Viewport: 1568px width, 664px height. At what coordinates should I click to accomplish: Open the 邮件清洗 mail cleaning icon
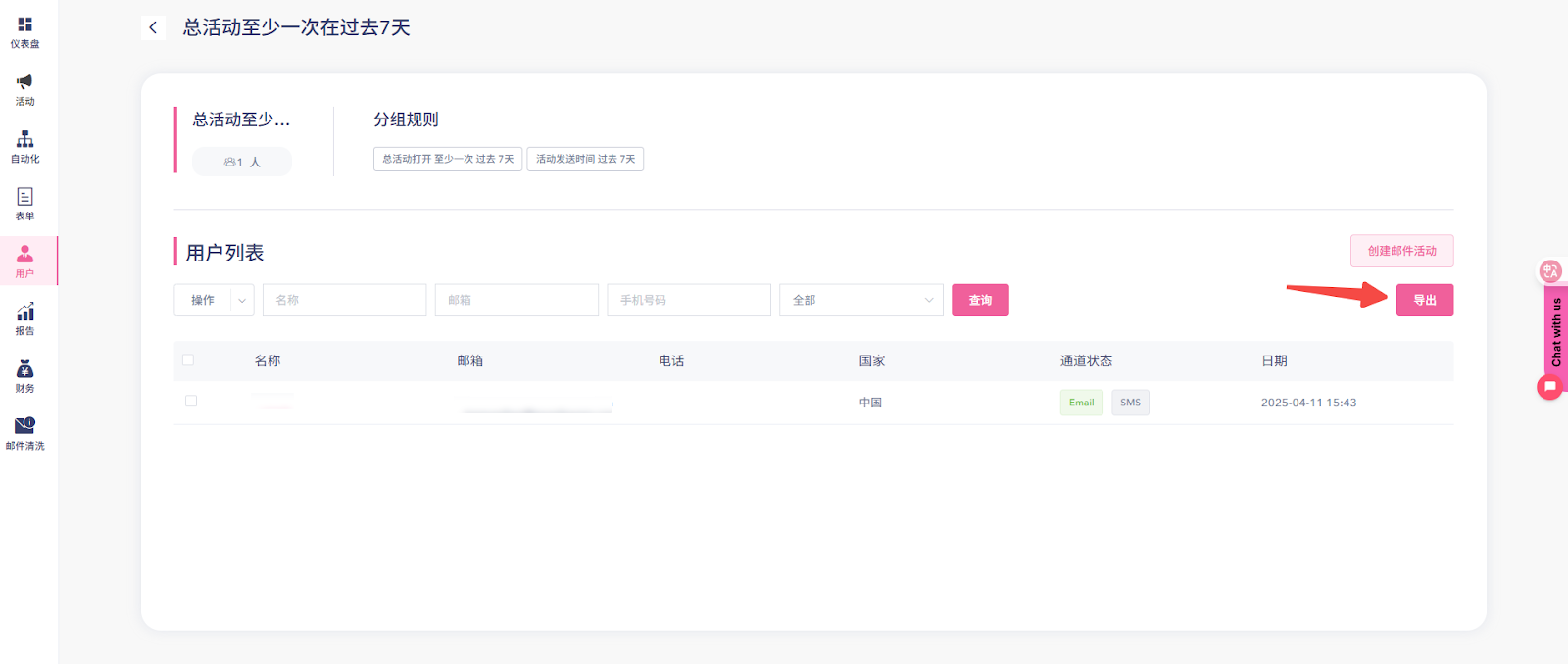coord(24,426)
